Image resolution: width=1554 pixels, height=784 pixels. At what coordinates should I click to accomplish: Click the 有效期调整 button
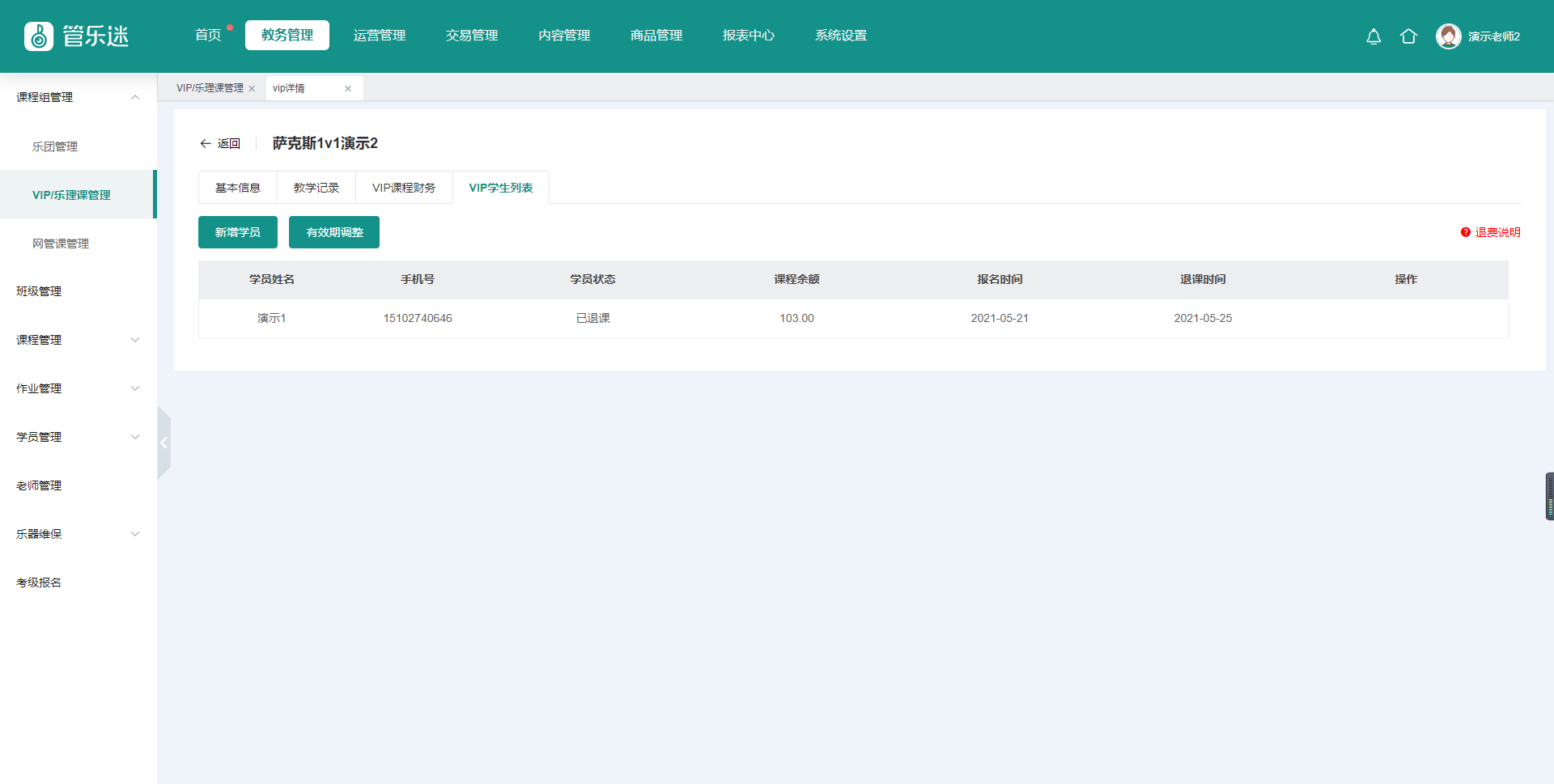(x=334, y=232)
